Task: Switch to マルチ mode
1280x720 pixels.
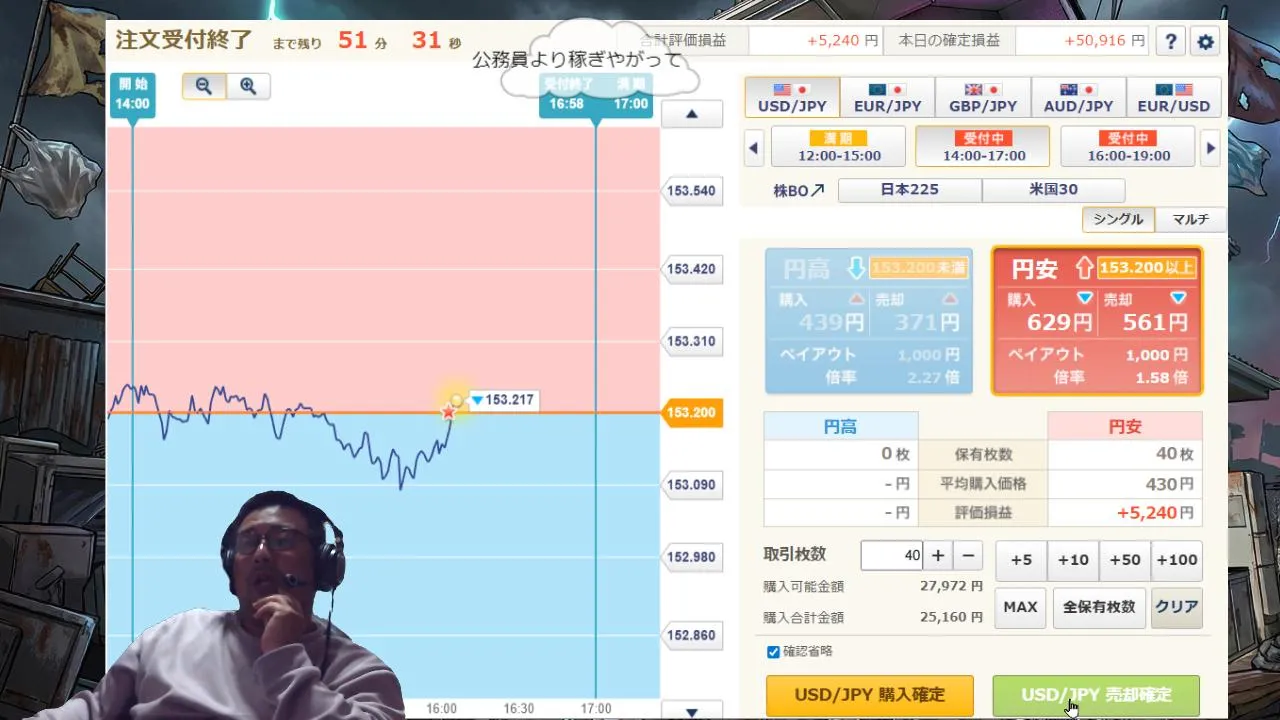Action: [1191, 219]
